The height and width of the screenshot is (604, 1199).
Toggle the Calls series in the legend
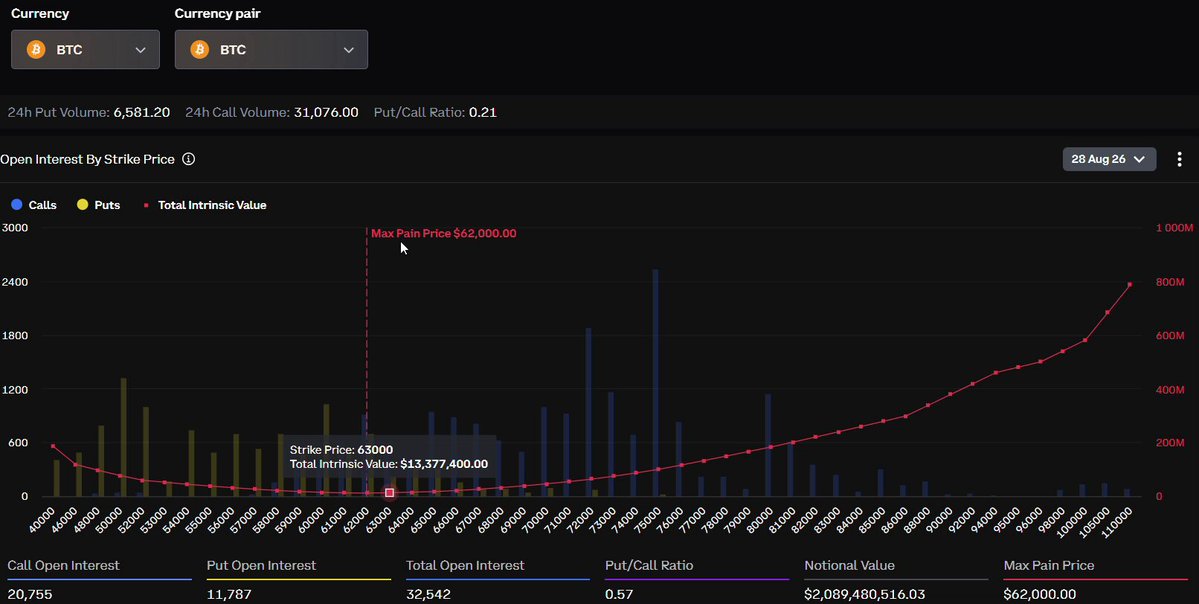click(x=34, y=205)
